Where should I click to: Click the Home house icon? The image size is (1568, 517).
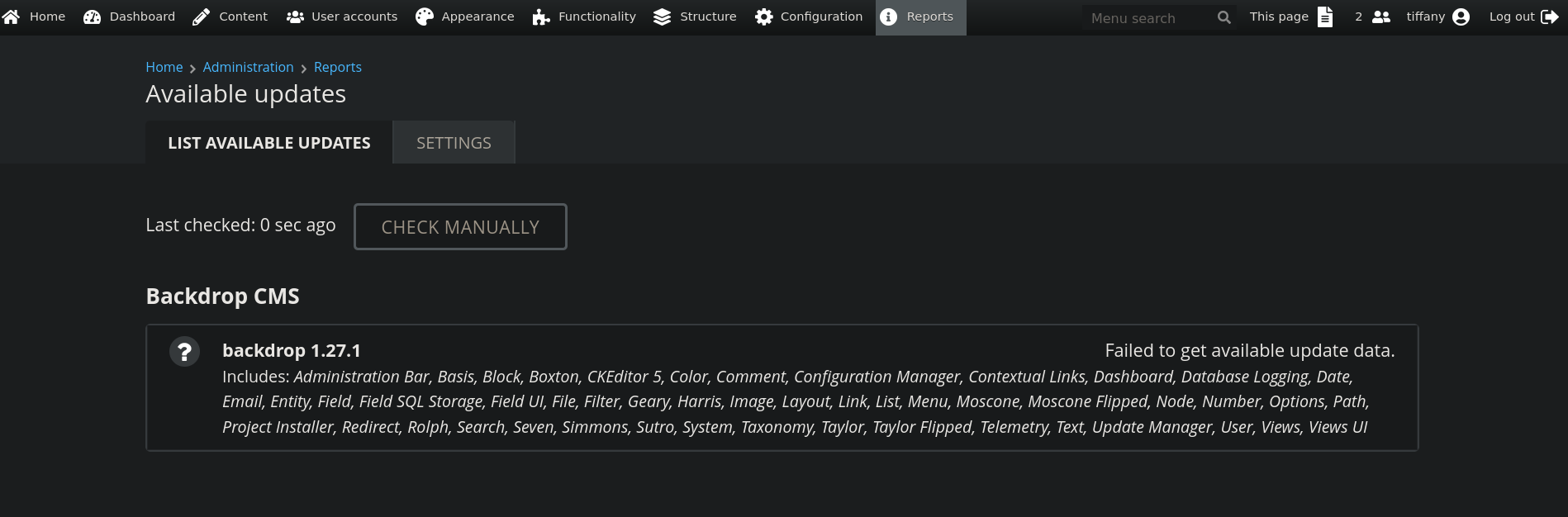[12, 17]
